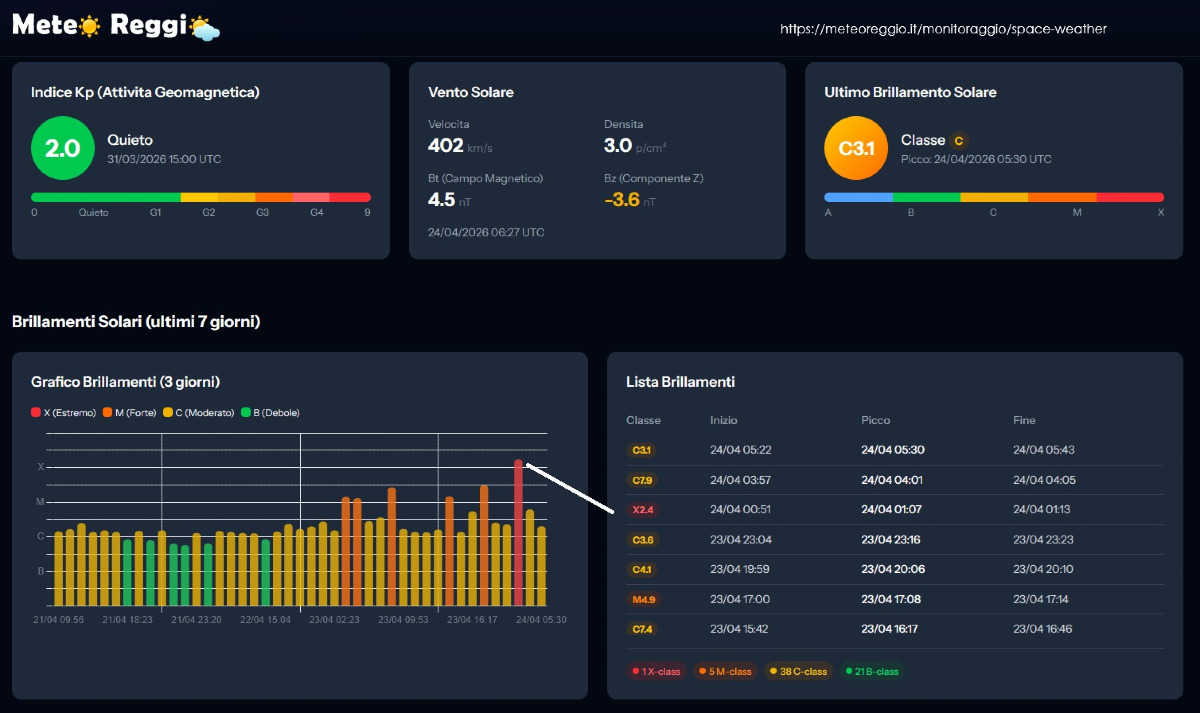Click the small Classe C badge
This screenshot has width=1200, height=713.
959,141
